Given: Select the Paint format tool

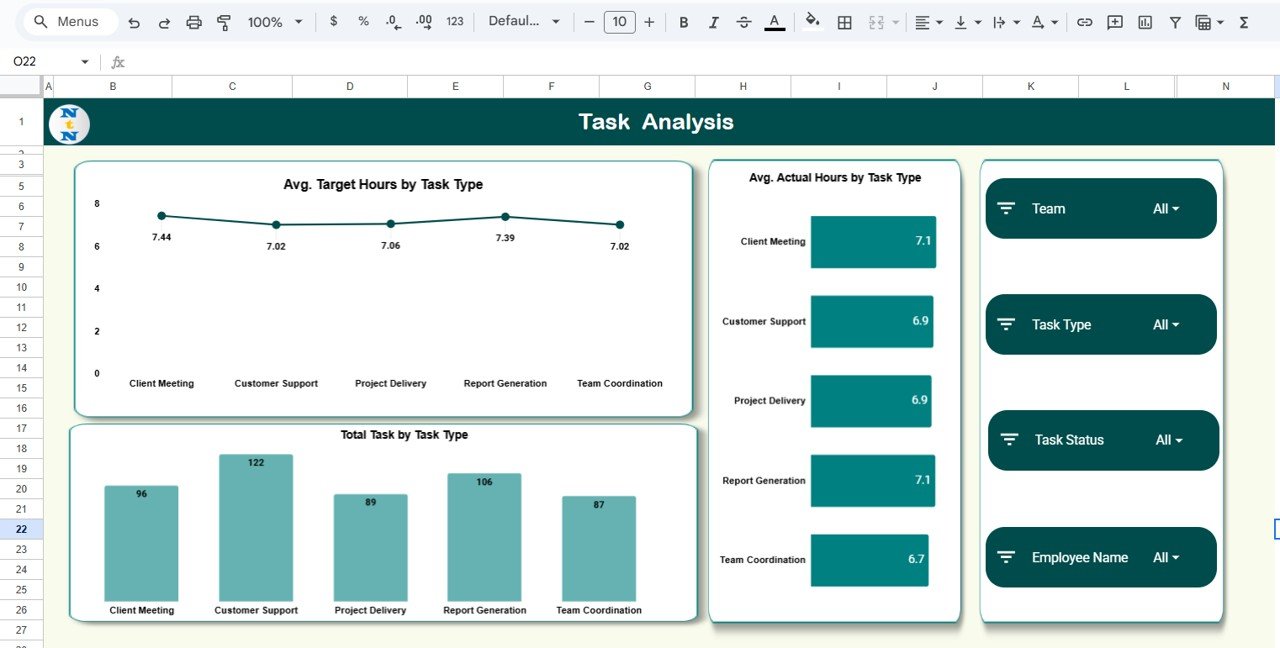Looking at the screenshot, I should tap(222, 21).
